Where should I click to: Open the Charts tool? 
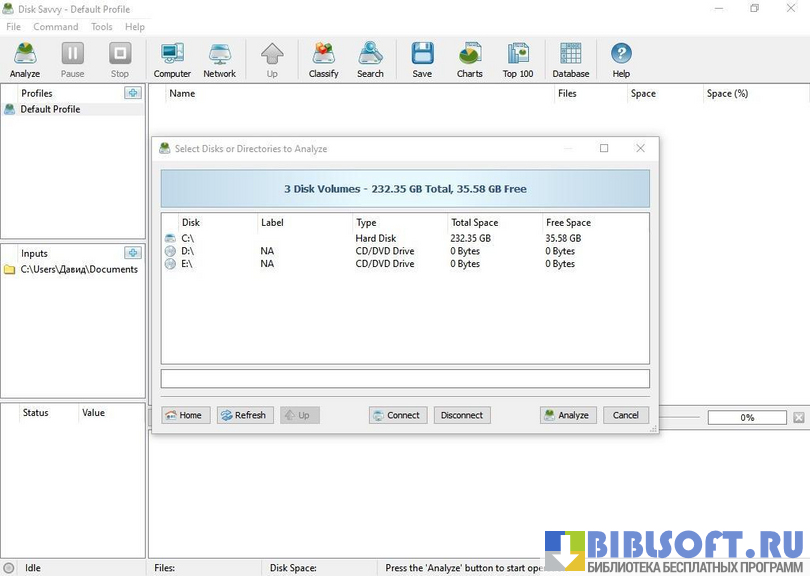pyautogui.click(x=469, y=60)
